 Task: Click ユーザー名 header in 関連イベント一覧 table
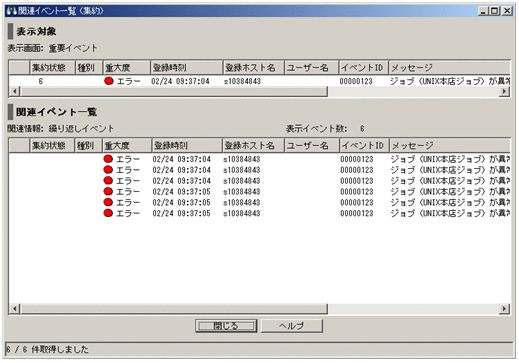(312, 146)
